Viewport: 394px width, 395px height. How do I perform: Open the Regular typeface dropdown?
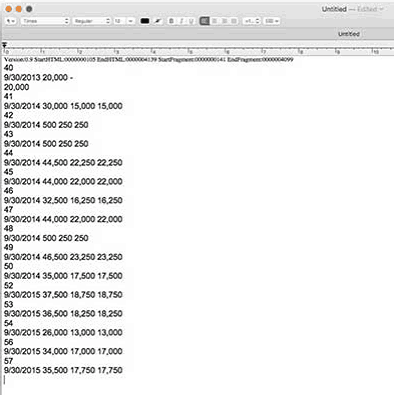[x=92, y=21]
